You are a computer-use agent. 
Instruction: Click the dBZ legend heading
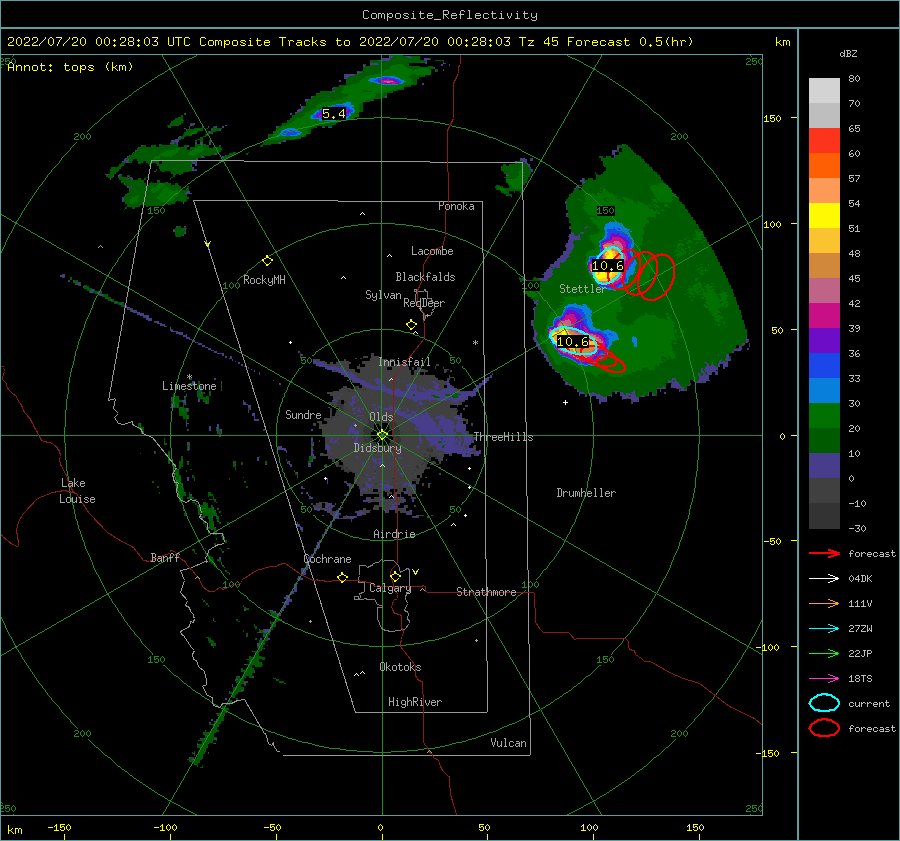coord(848,53)
